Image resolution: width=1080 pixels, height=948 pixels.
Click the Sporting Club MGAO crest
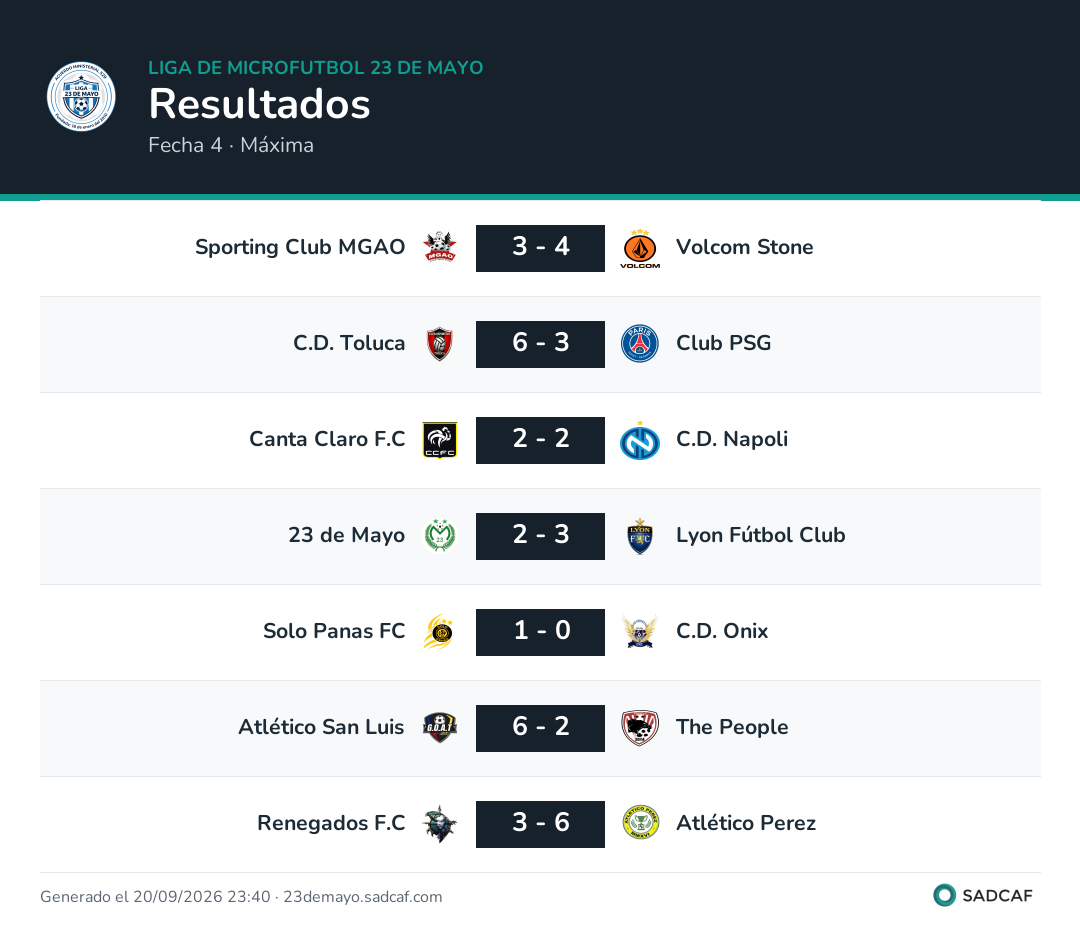coord(439,247)
